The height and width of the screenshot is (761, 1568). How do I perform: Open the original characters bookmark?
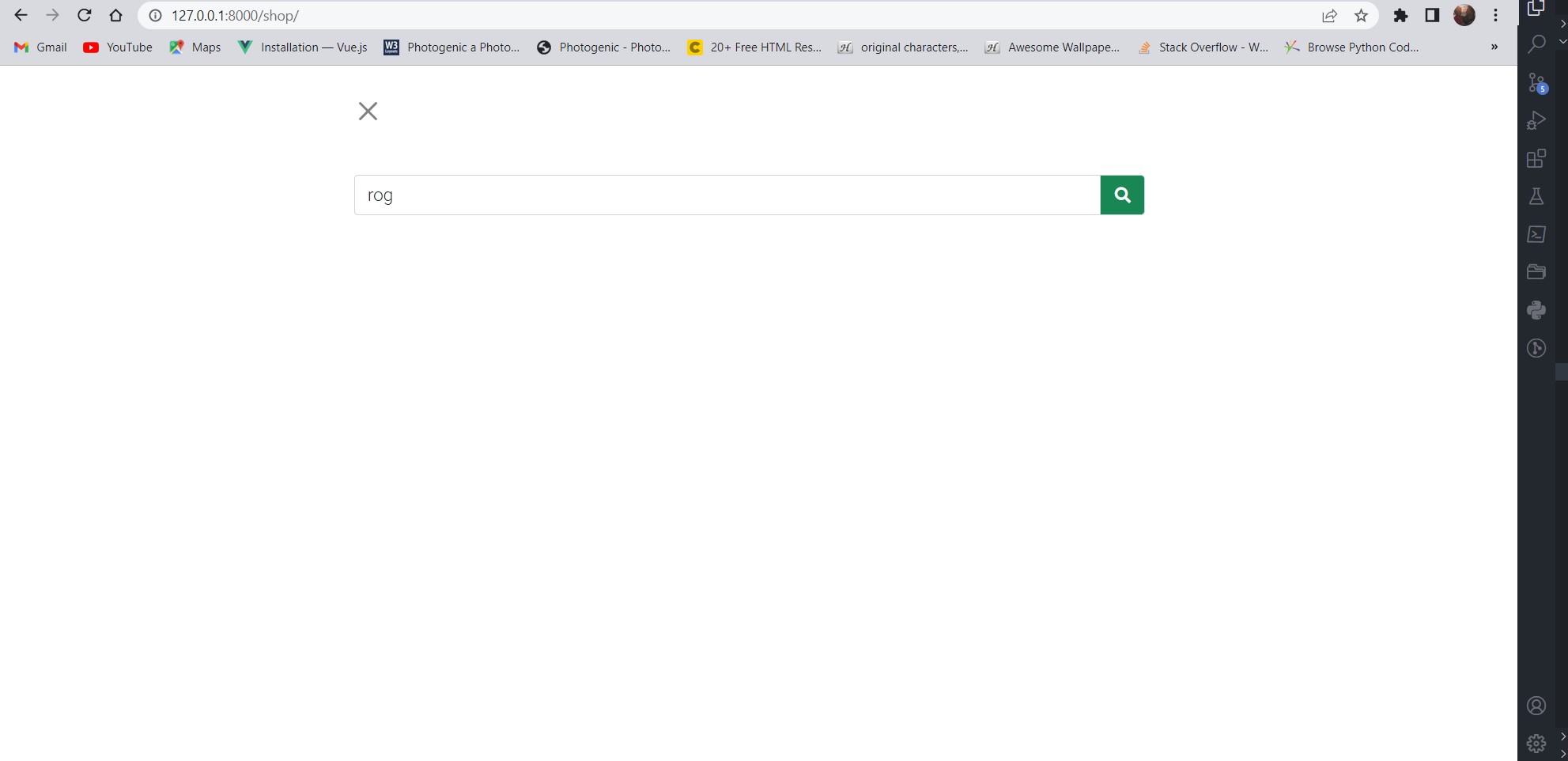click(903, 47)
